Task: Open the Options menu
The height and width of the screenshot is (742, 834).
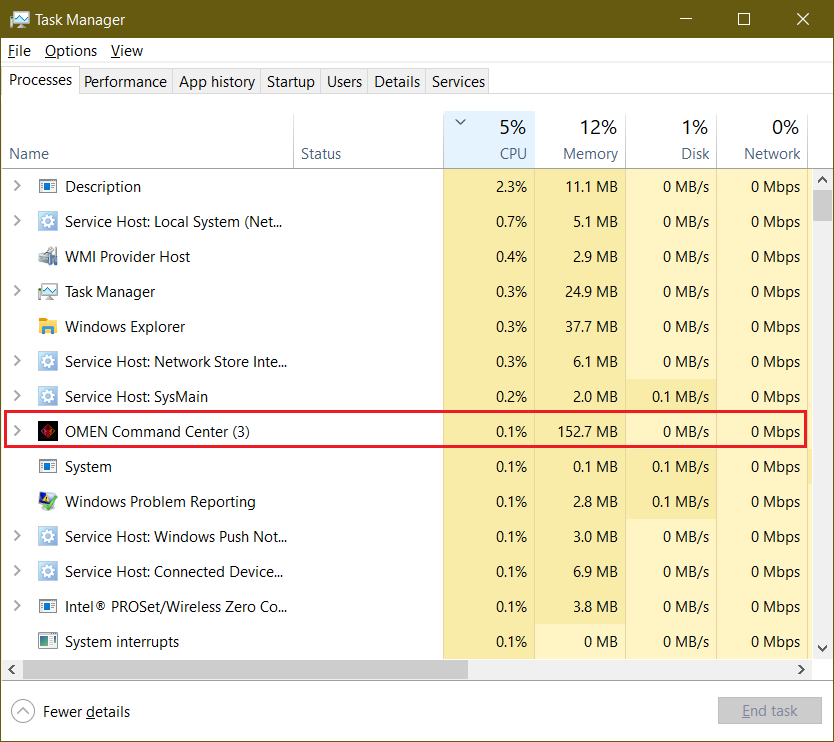Action: [x=70, y=50]
